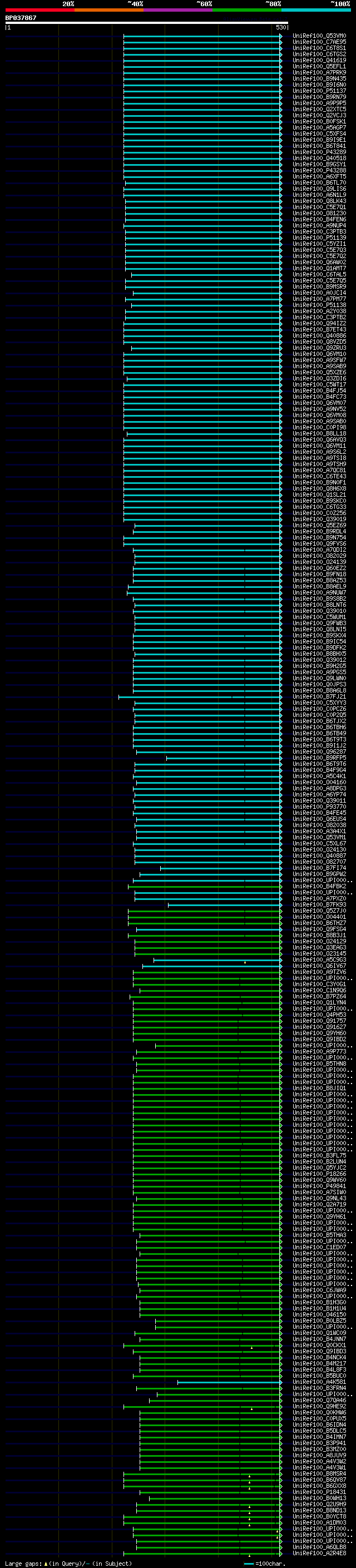Screen dimensions: 356x1568
Task: Select the UniRef100_A5C9G3 label
Action: pyautogui.click(x=319, y=960)
